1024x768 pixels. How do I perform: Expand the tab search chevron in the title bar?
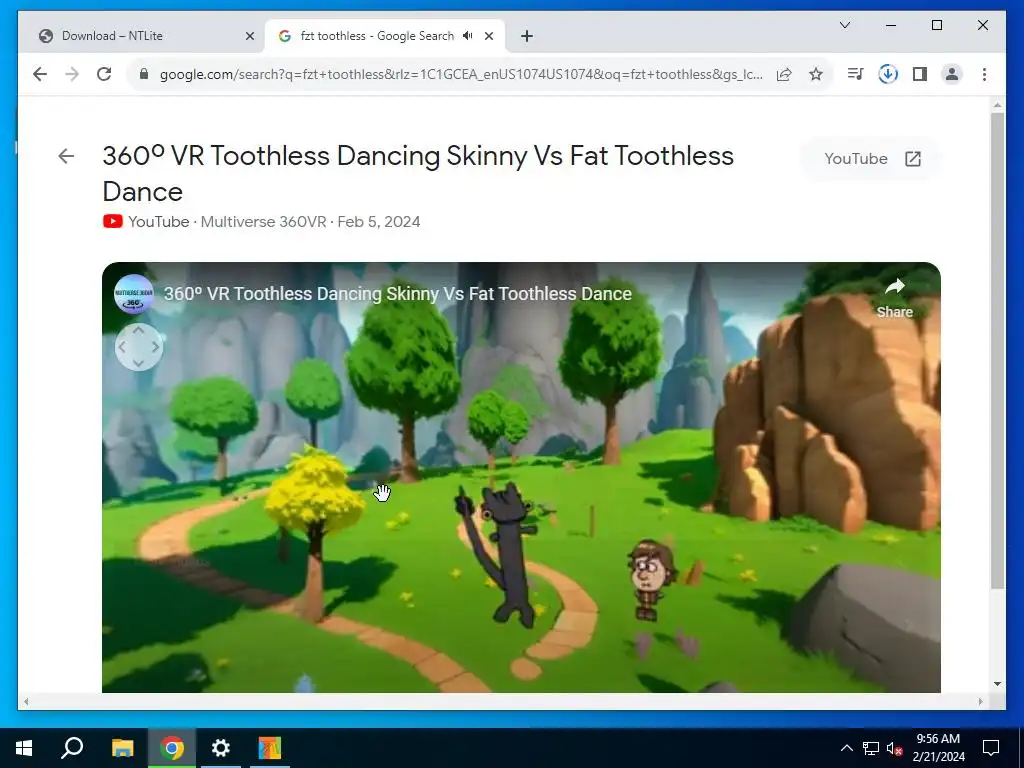844,25
